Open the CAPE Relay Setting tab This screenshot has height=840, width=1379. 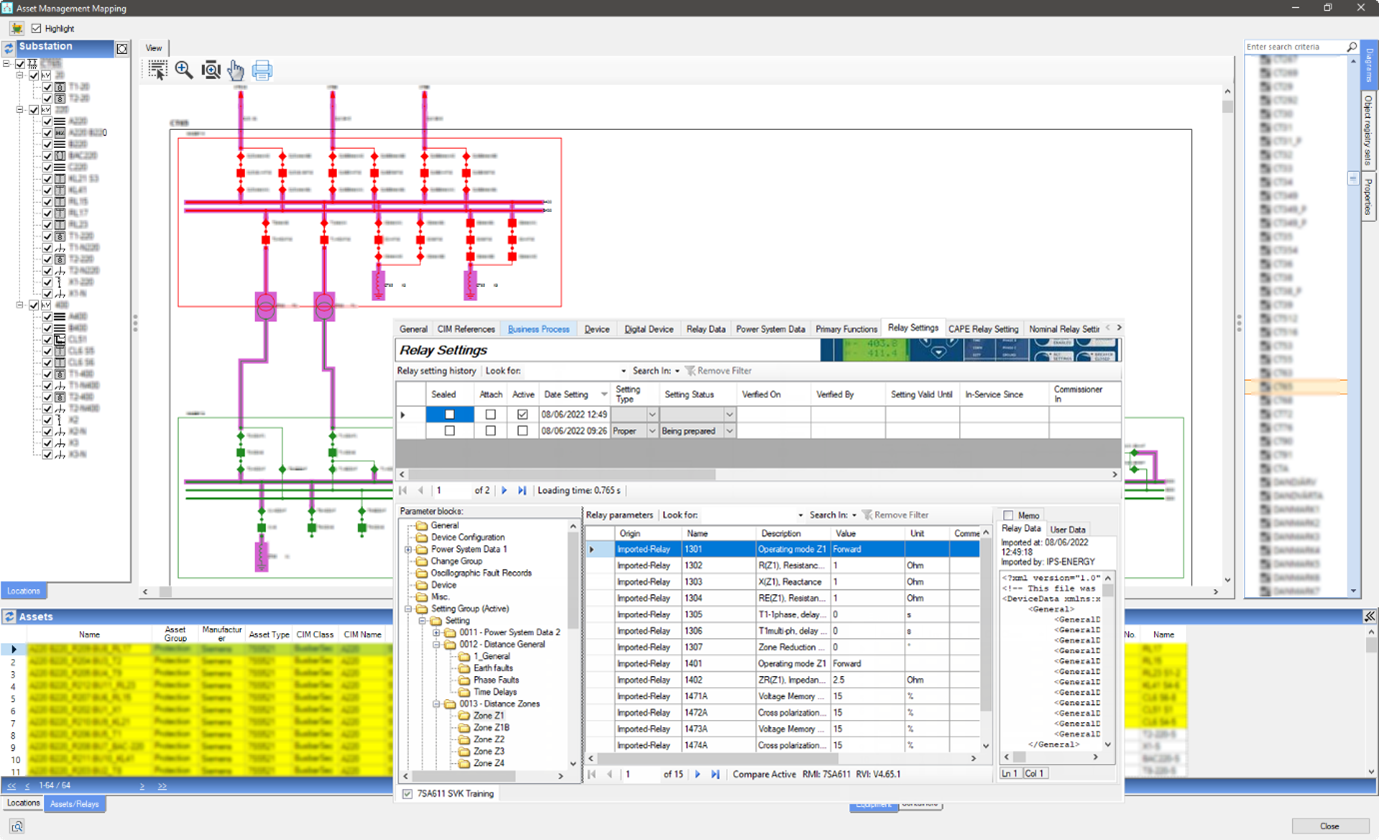tap(983, 329)
